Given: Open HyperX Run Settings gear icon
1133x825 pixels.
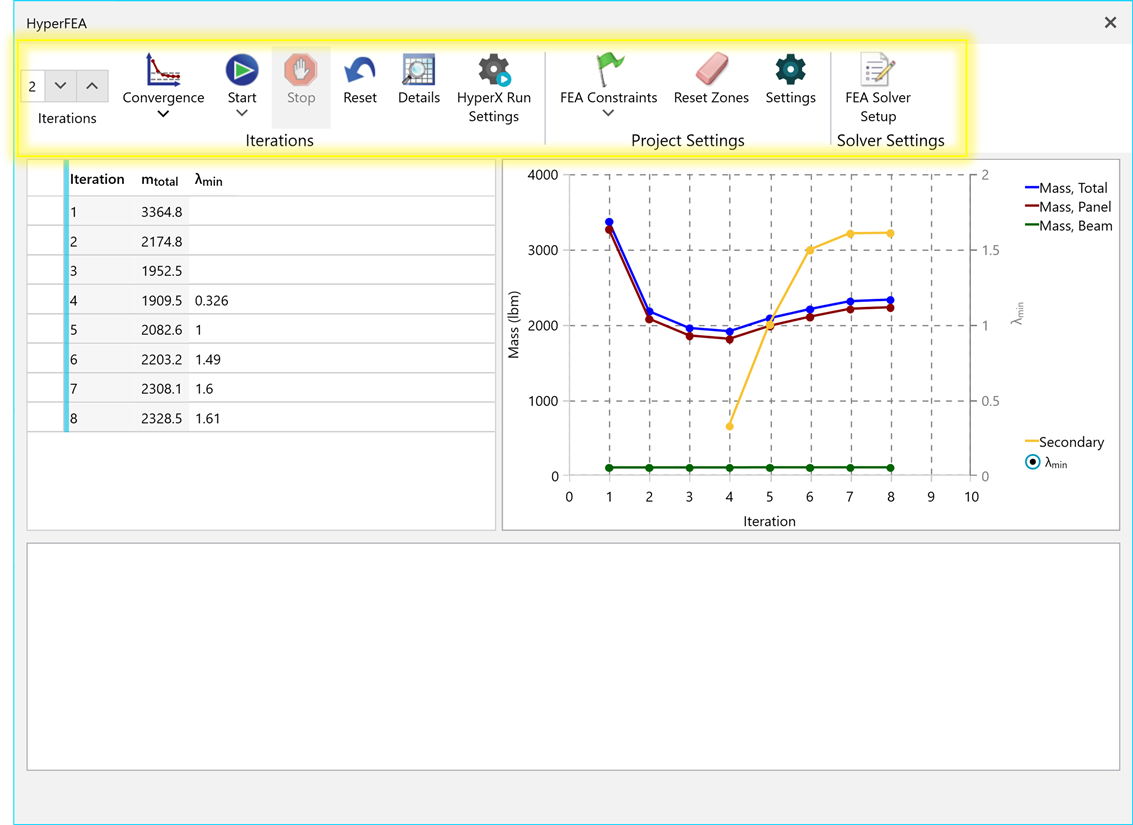Looking at the screenshot, I should (x=494, y=70).
